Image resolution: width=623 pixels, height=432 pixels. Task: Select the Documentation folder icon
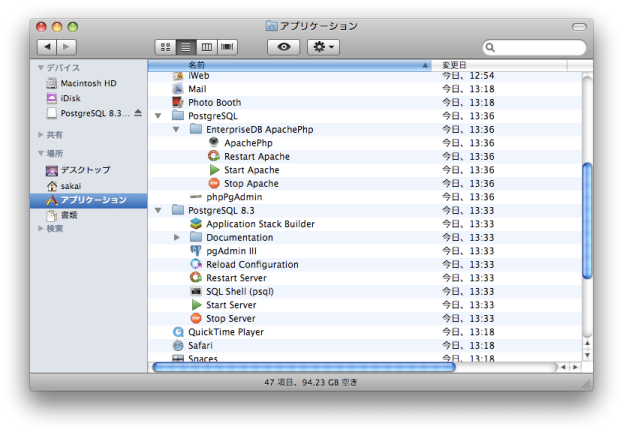(196, 237)
